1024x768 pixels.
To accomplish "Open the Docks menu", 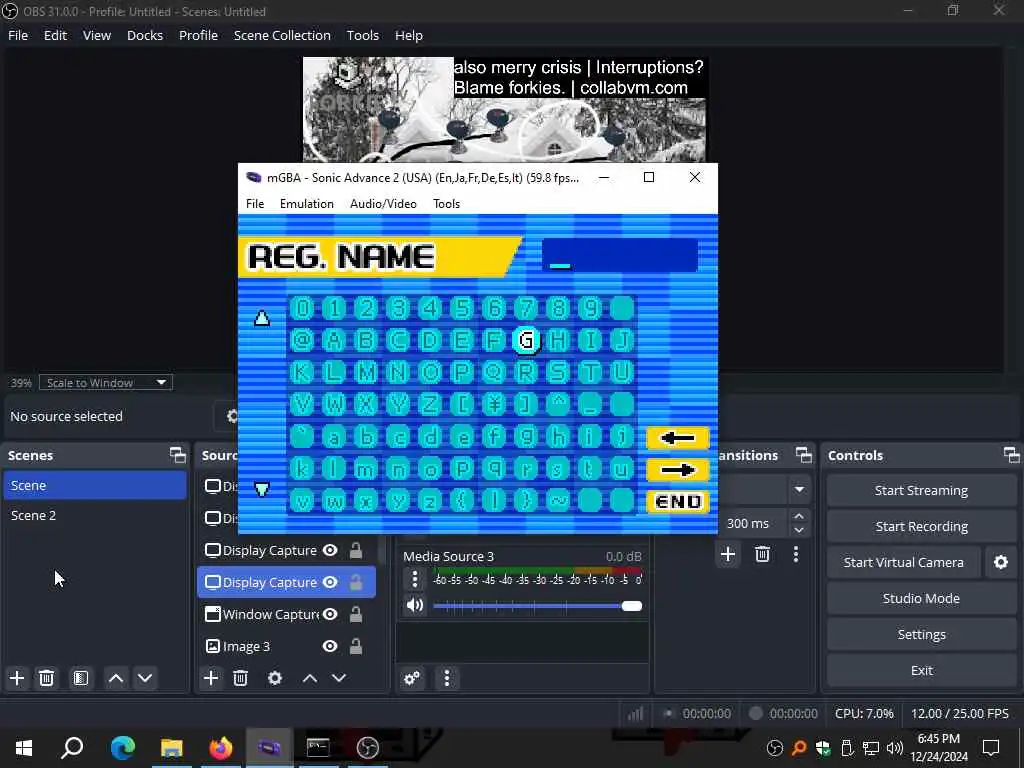I will [145, 35].
